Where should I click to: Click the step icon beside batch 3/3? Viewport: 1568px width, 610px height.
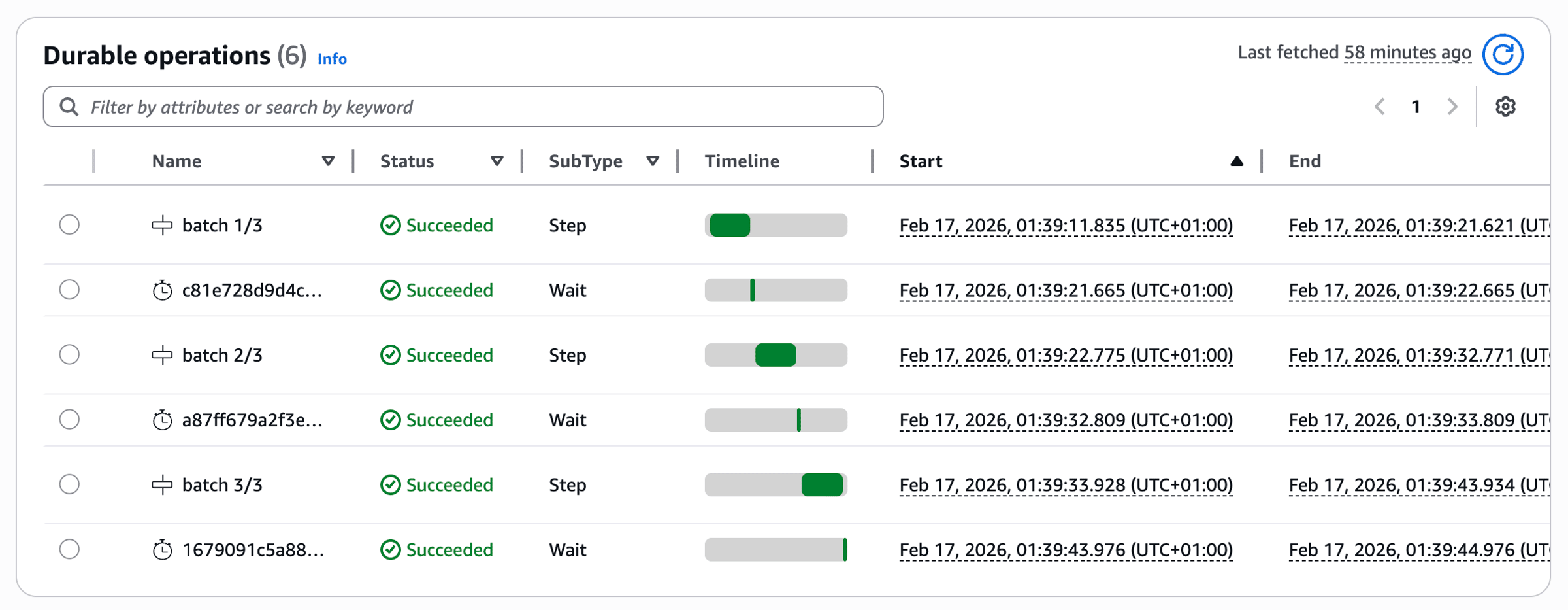pos(162,484)
